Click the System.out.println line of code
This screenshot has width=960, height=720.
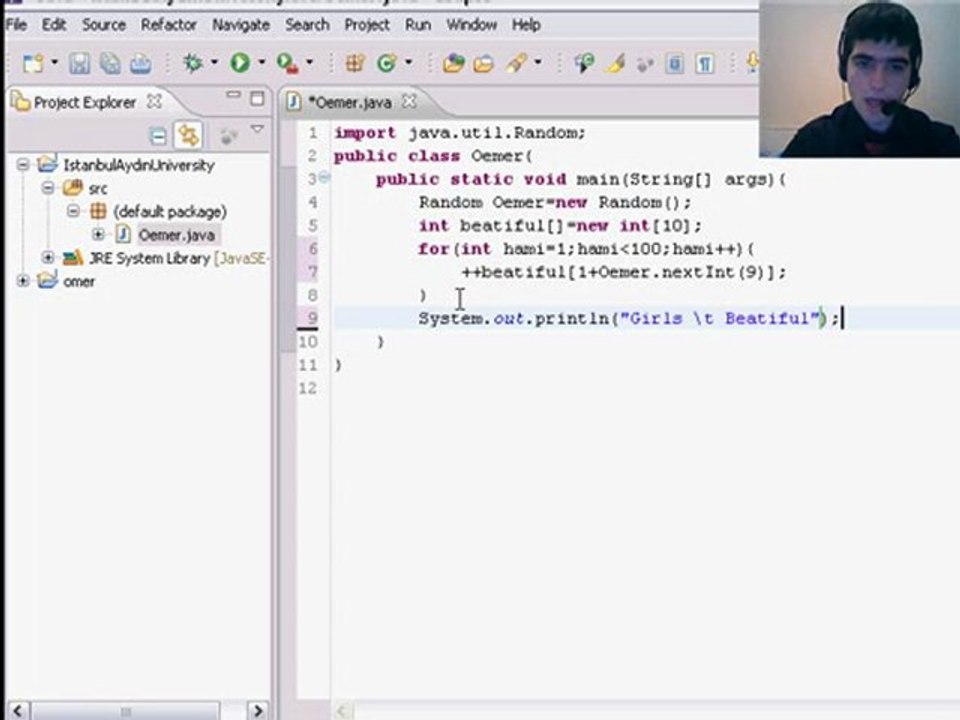click(629, 318)
